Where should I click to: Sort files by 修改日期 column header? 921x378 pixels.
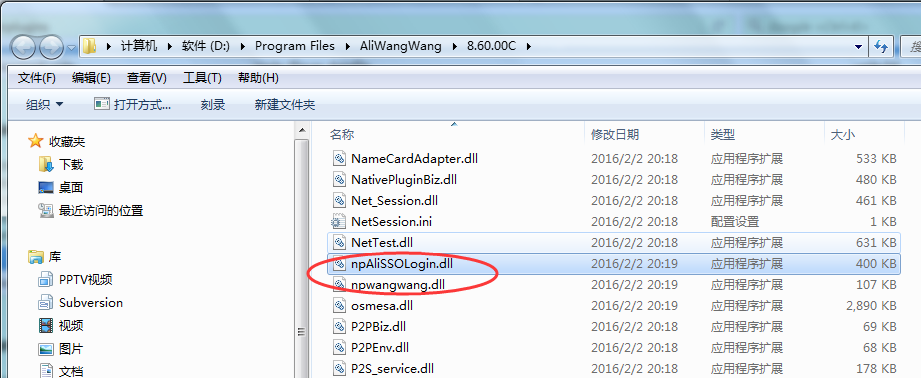(x=615, y=135)
